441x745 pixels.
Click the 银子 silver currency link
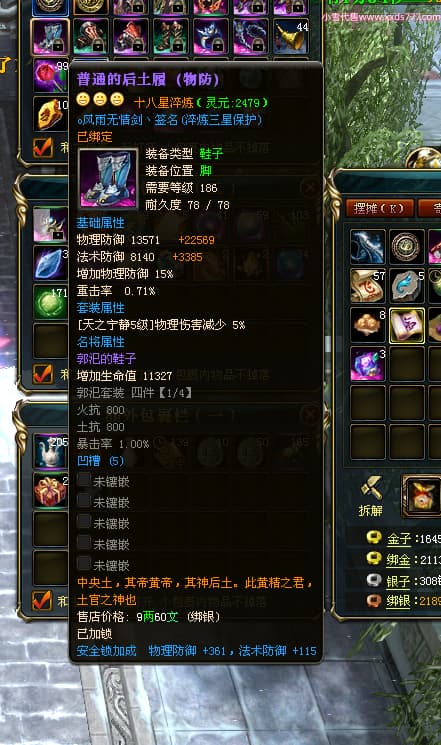tap(398, 581)
